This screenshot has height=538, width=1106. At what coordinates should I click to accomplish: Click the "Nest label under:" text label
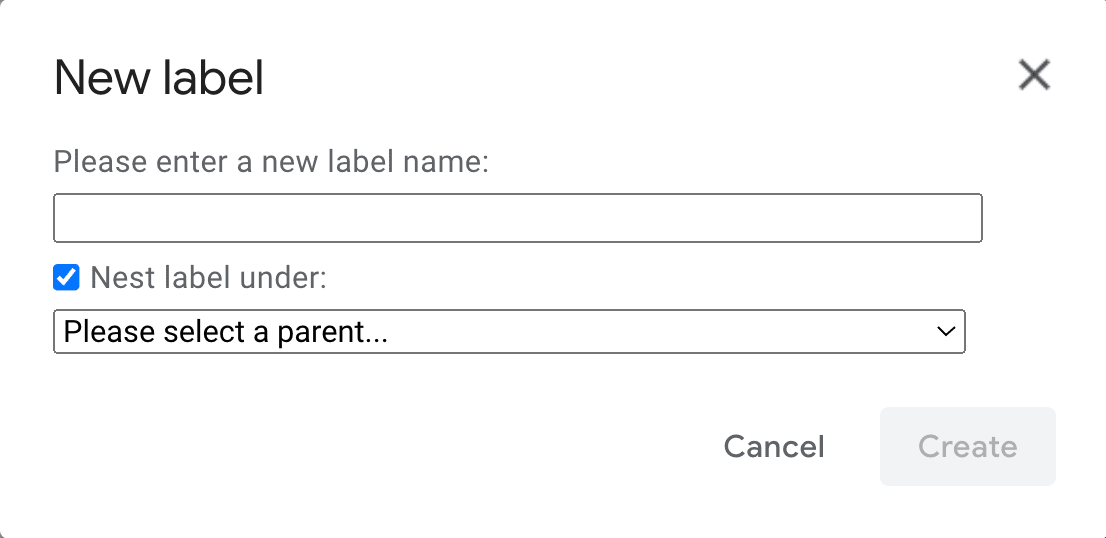coord(208,277)
